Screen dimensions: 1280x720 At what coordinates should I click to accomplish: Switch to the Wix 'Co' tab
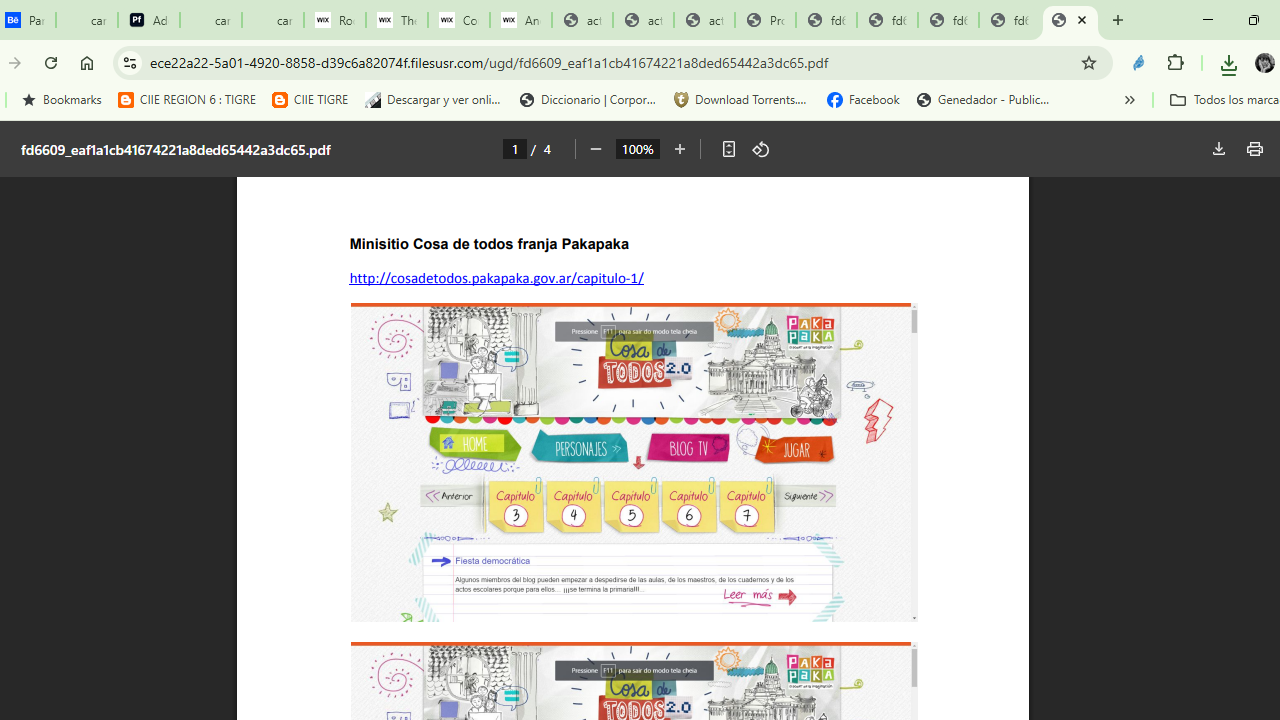tap(459, 20)
